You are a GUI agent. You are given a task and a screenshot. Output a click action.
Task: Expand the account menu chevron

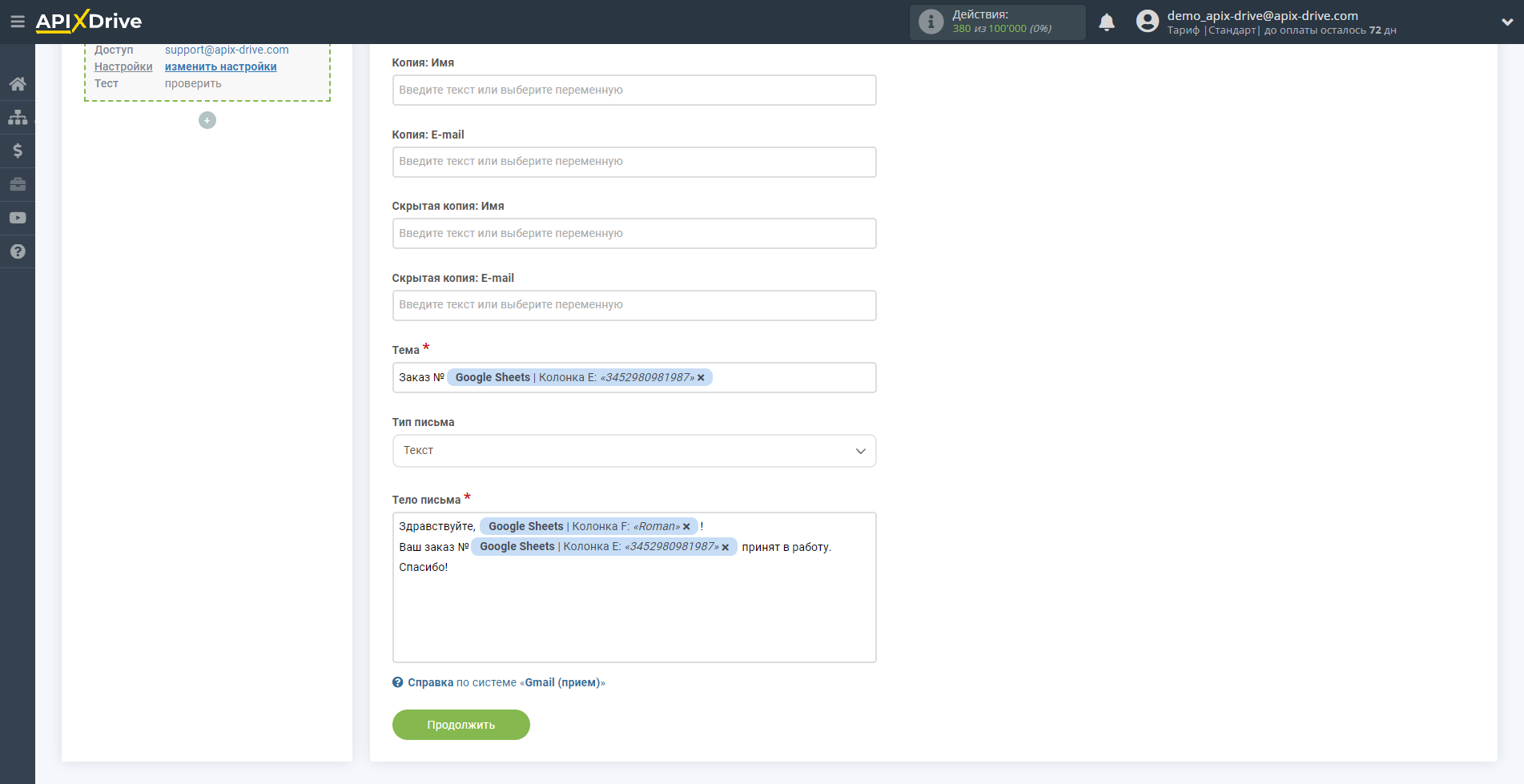tap(1506, 22)
